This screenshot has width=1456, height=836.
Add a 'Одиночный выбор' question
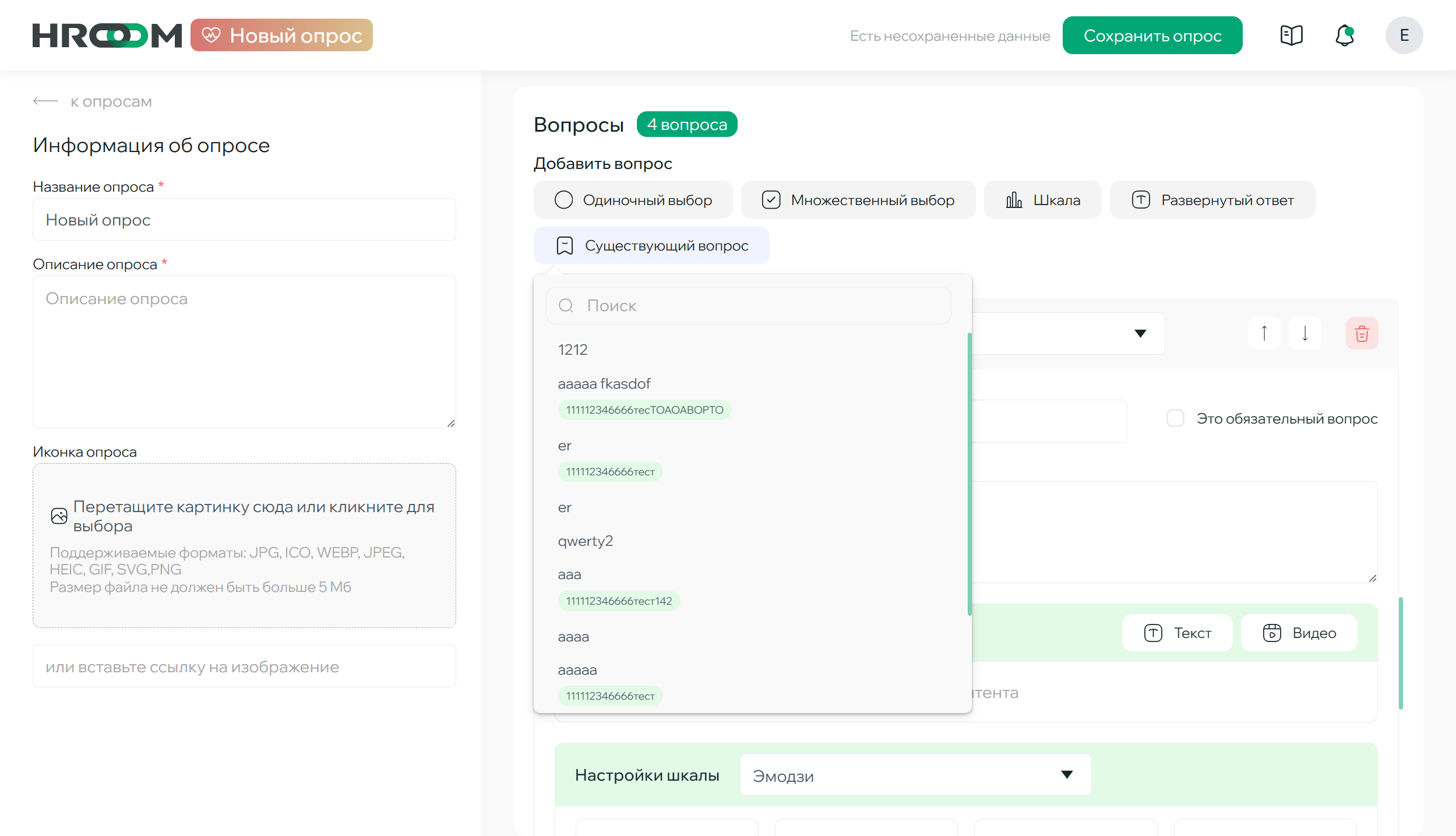coord(633,200)
